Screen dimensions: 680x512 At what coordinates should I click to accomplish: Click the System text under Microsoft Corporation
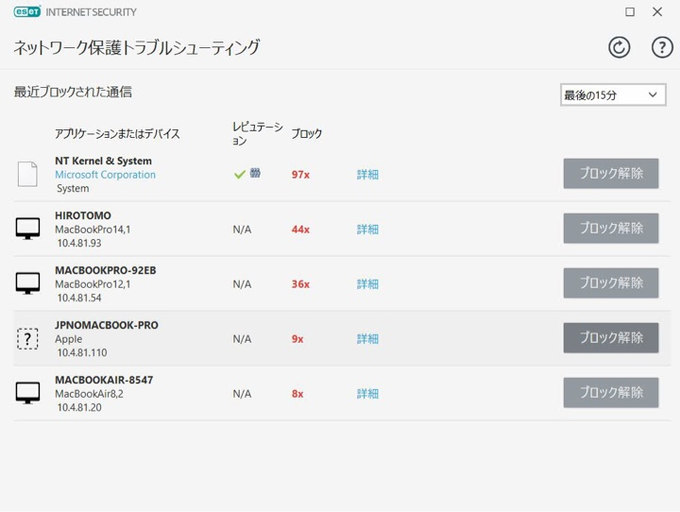click(x=73, y=189)
